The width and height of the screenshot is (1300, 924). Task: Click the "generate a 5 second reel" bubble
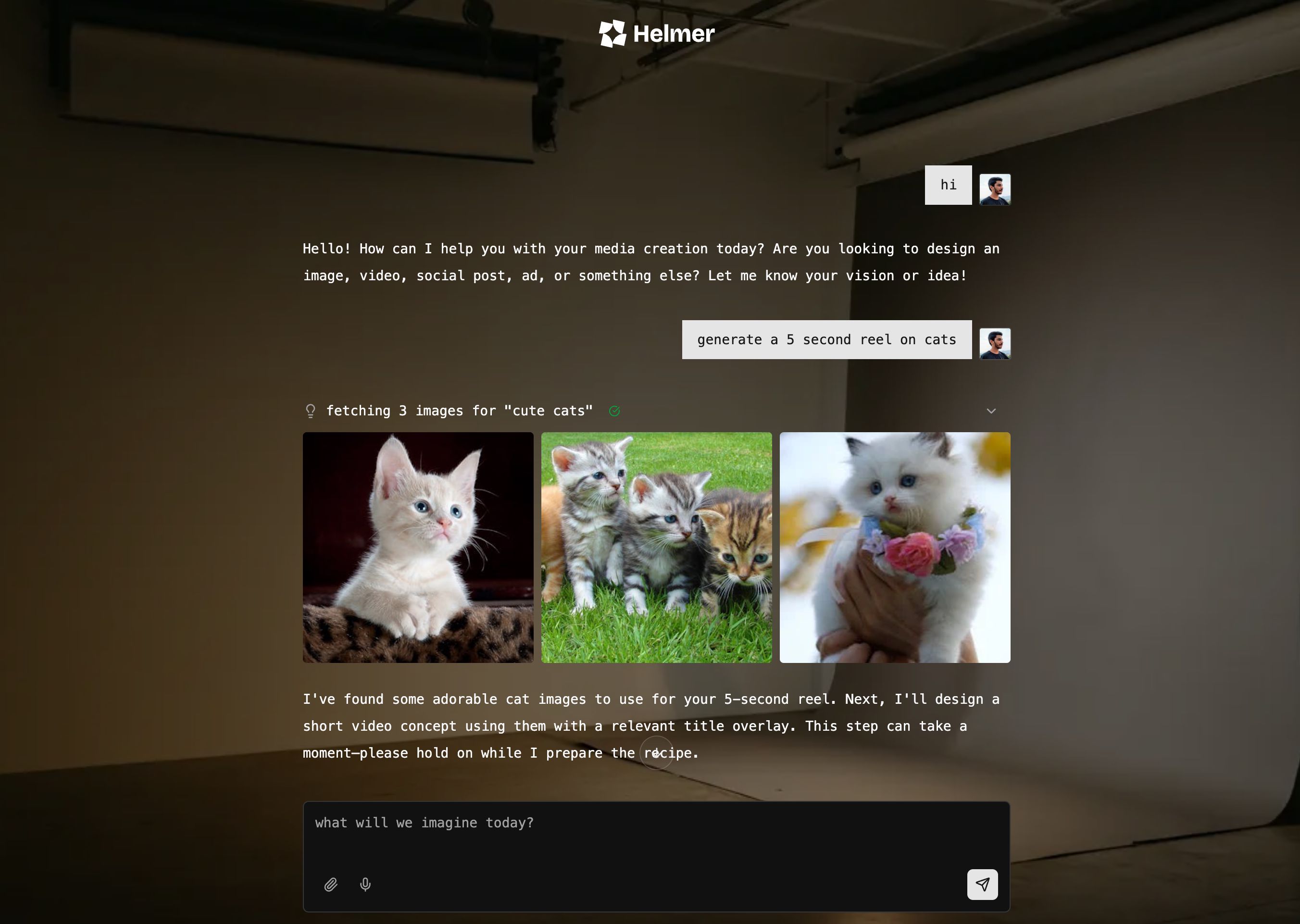click(x=826, y=340)
